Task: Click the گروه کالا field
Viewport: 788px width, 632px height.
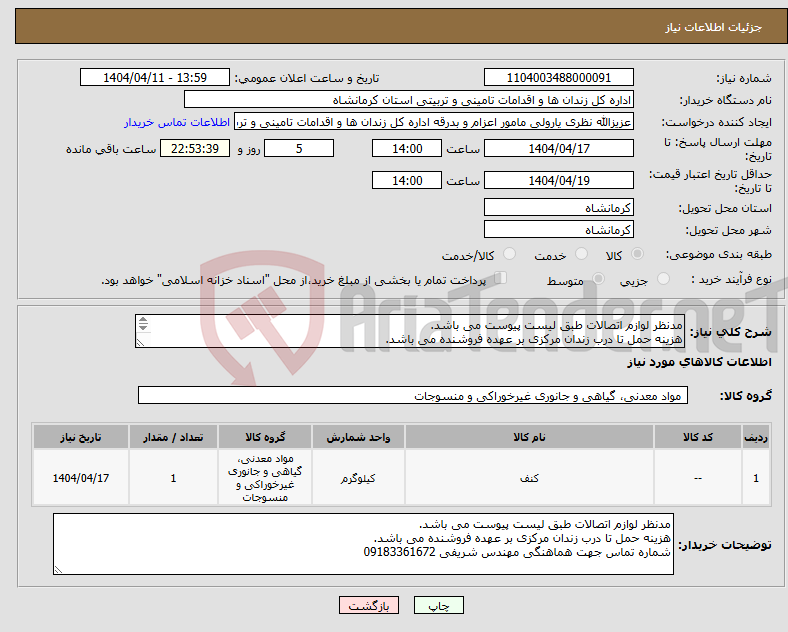Action: [x=413, y=395]
